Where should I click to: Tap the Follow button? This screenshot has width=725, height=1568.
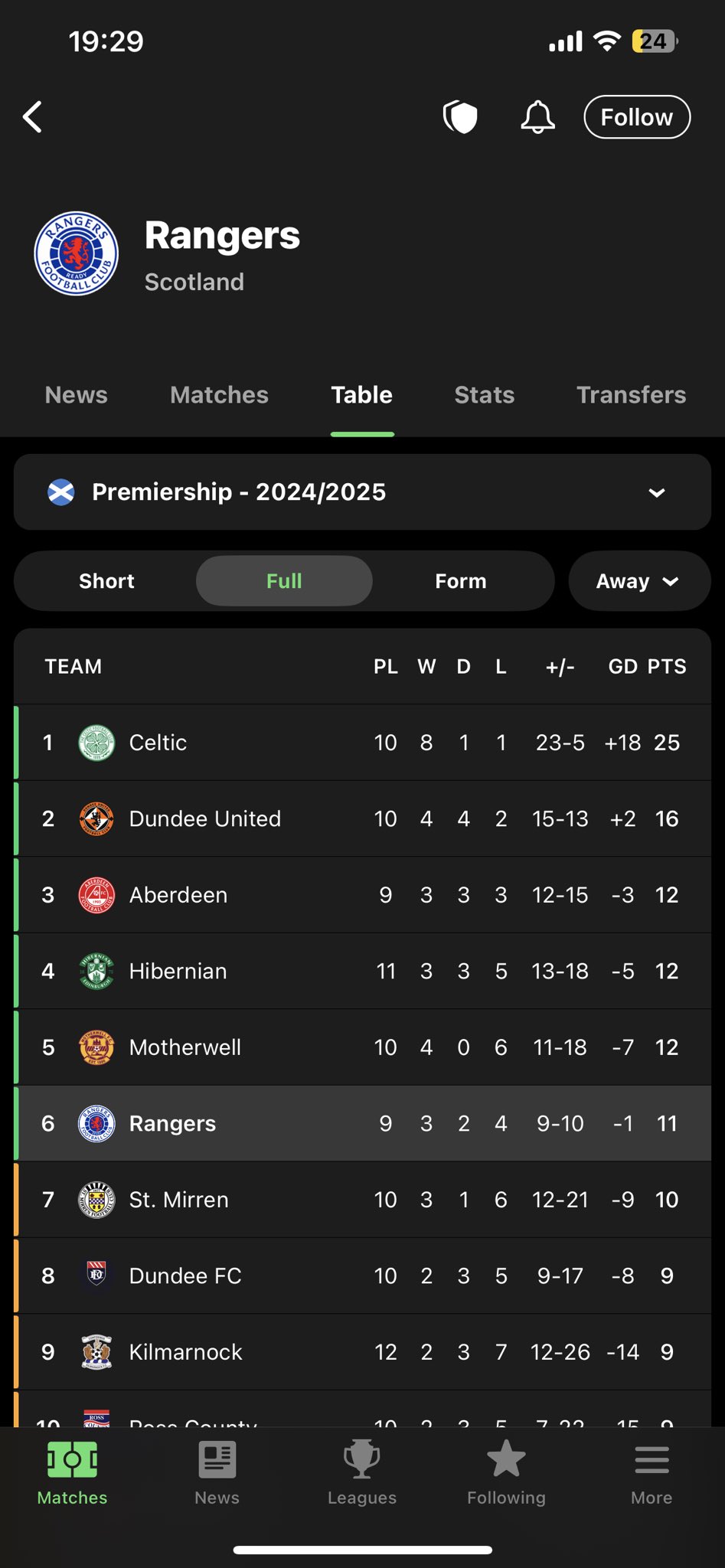click(637, 117)
